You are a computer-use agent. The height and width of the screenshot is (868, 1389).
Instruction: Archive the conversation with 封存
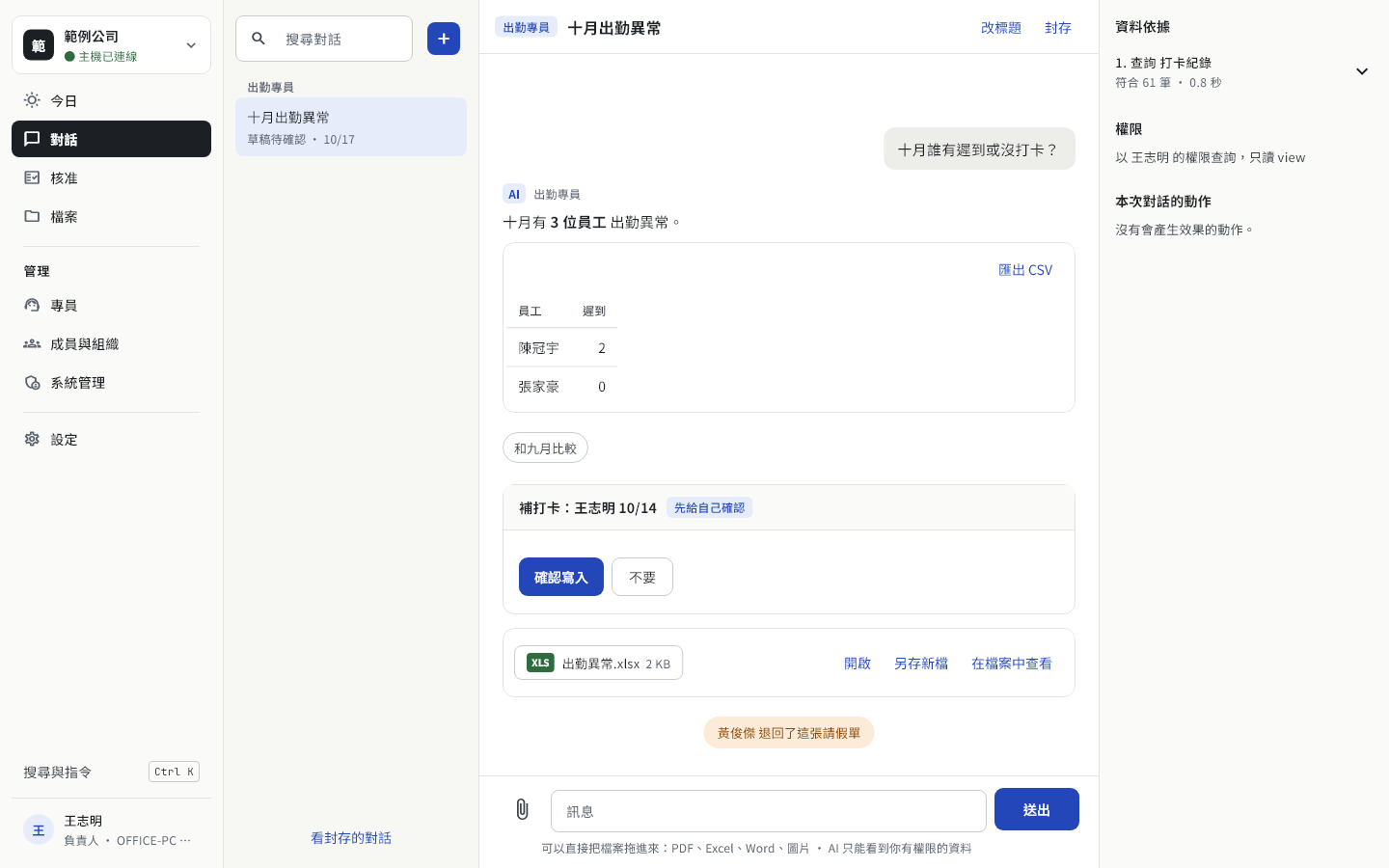pyautogui.click(x=1058, y=28)
